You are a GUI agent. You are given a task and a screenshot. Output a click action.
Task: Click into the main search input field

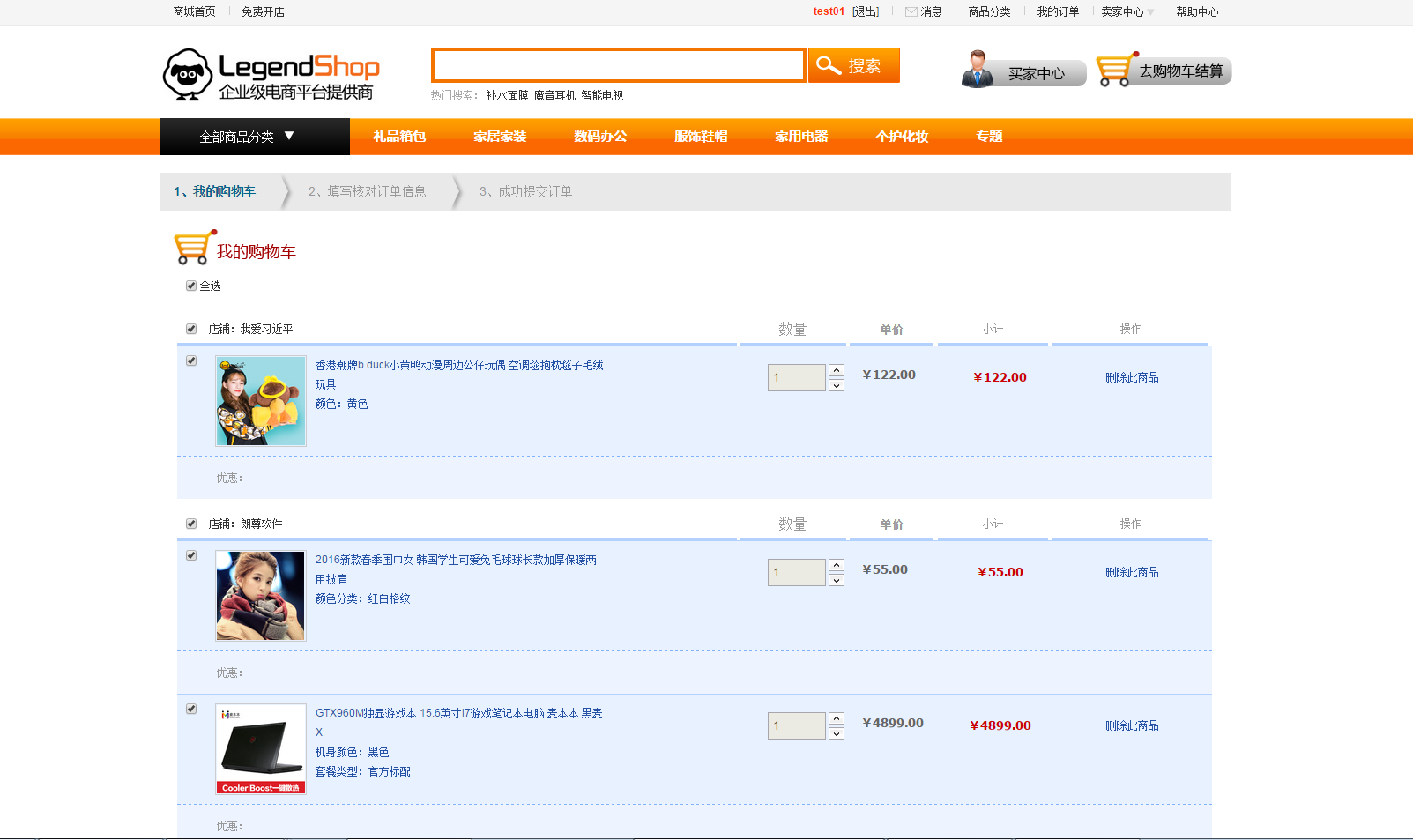point(618,65)
